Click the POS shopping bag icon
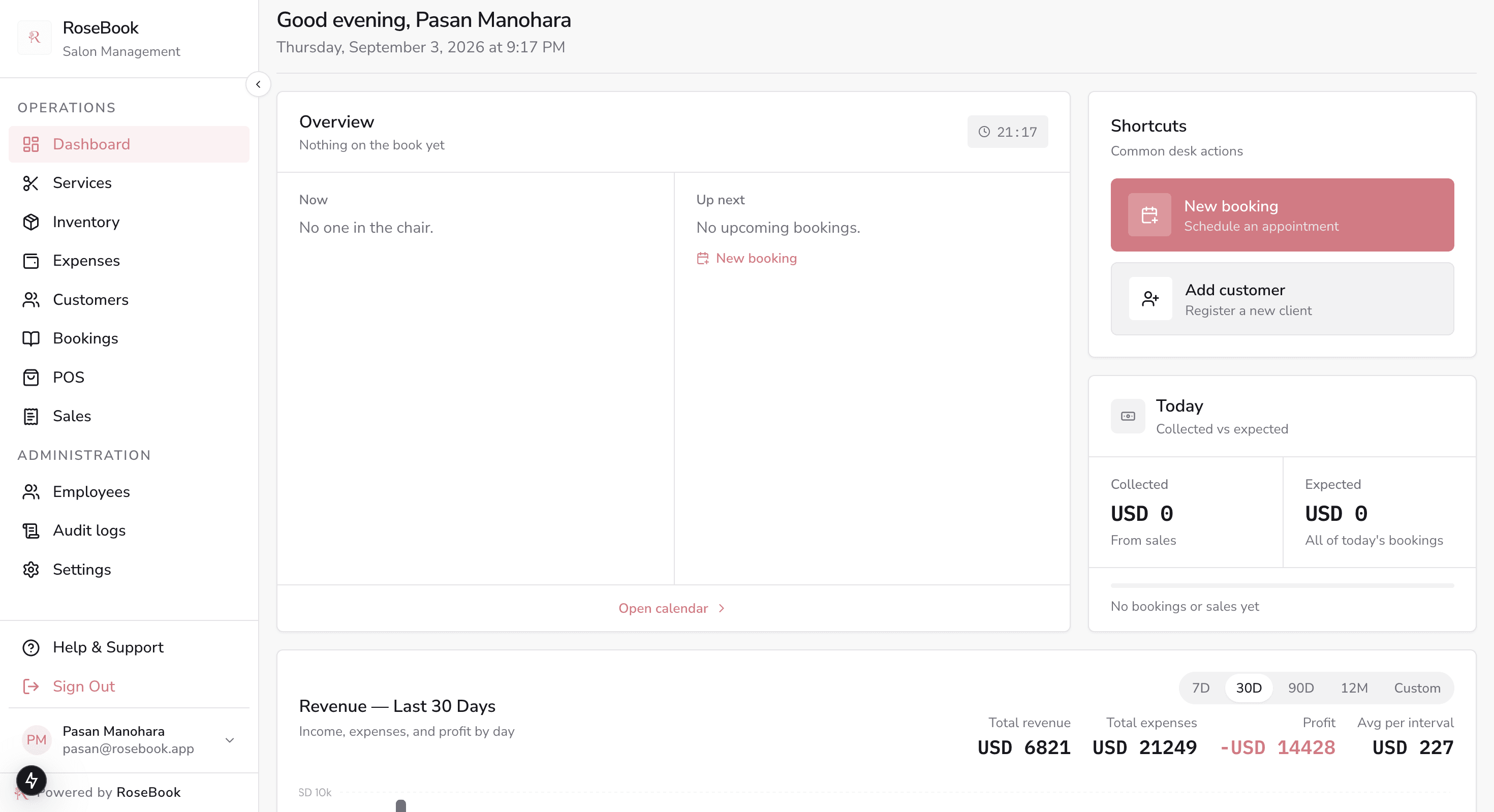 pos(30,377)
